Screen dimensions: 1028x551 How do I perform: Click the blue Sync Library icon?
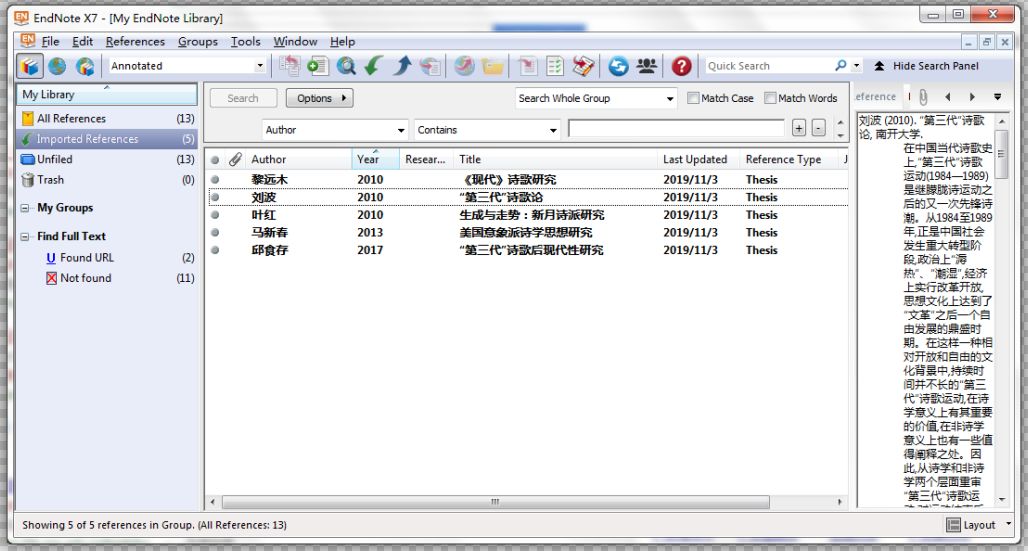point(618,66)
